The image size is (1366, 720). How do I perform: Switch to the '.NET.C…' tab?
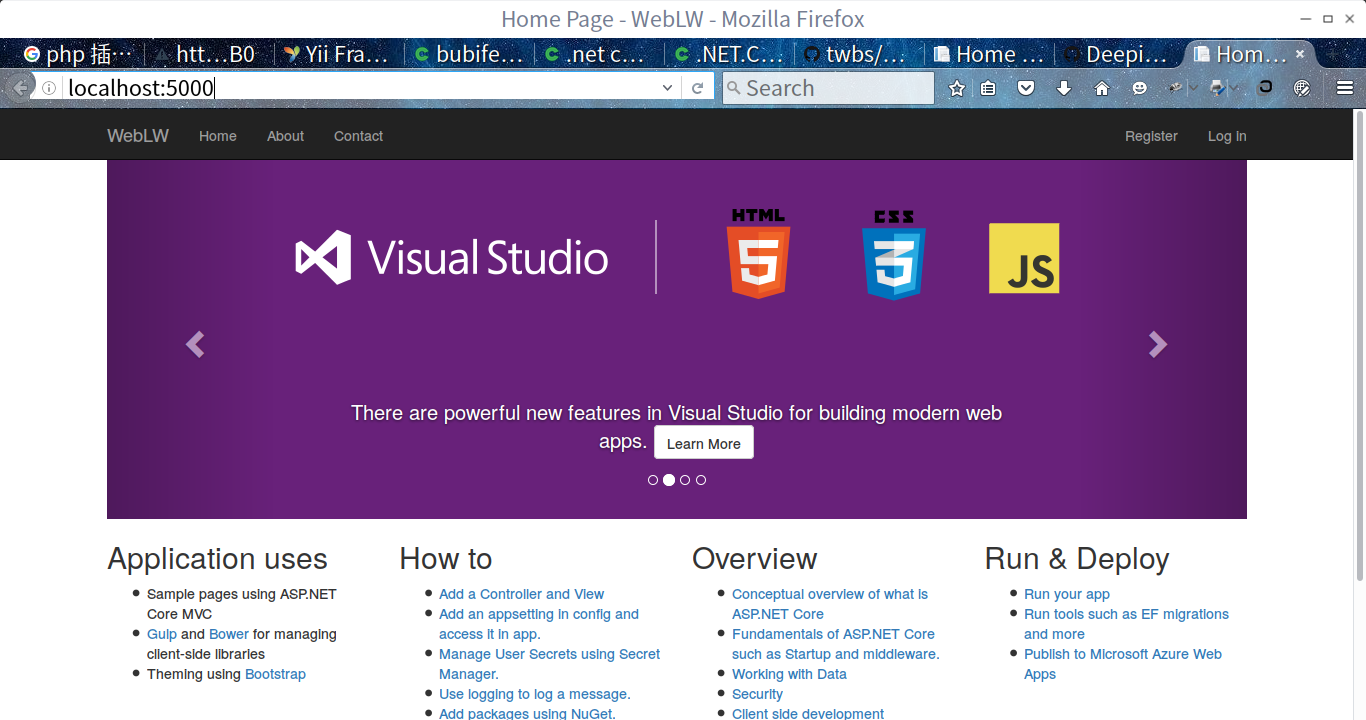click(x=727, y=54)
